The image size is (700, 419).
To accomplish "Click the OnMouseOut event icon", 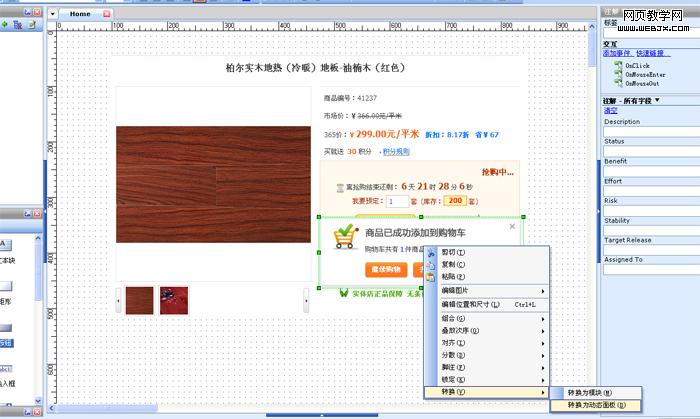I will coord(620,83).
